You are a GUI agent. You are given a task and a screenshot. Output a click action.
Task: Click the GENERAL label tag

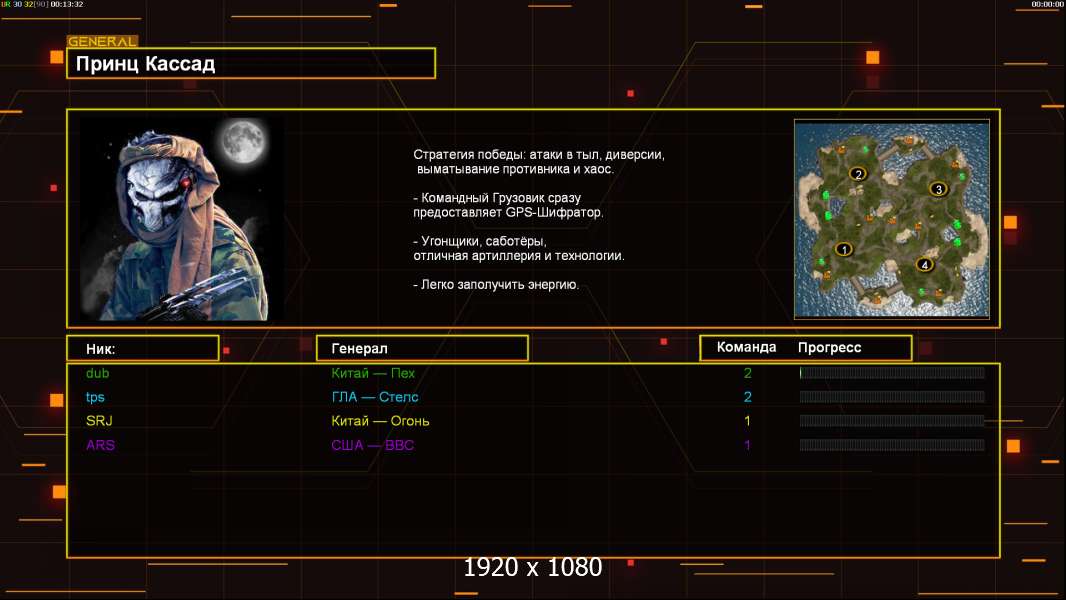[x=102, y=41]
